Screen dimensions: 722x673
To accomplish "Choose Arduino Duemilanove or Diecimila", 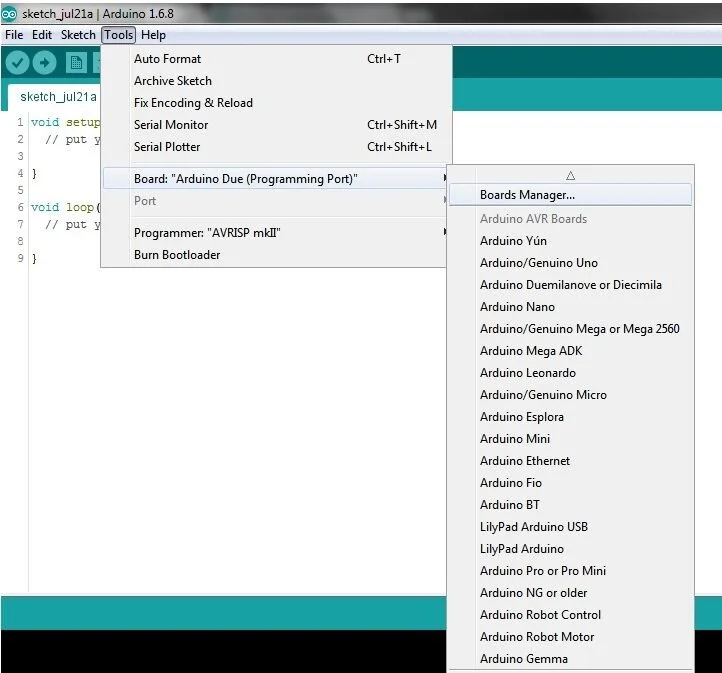I will click(x=570, y=285).
